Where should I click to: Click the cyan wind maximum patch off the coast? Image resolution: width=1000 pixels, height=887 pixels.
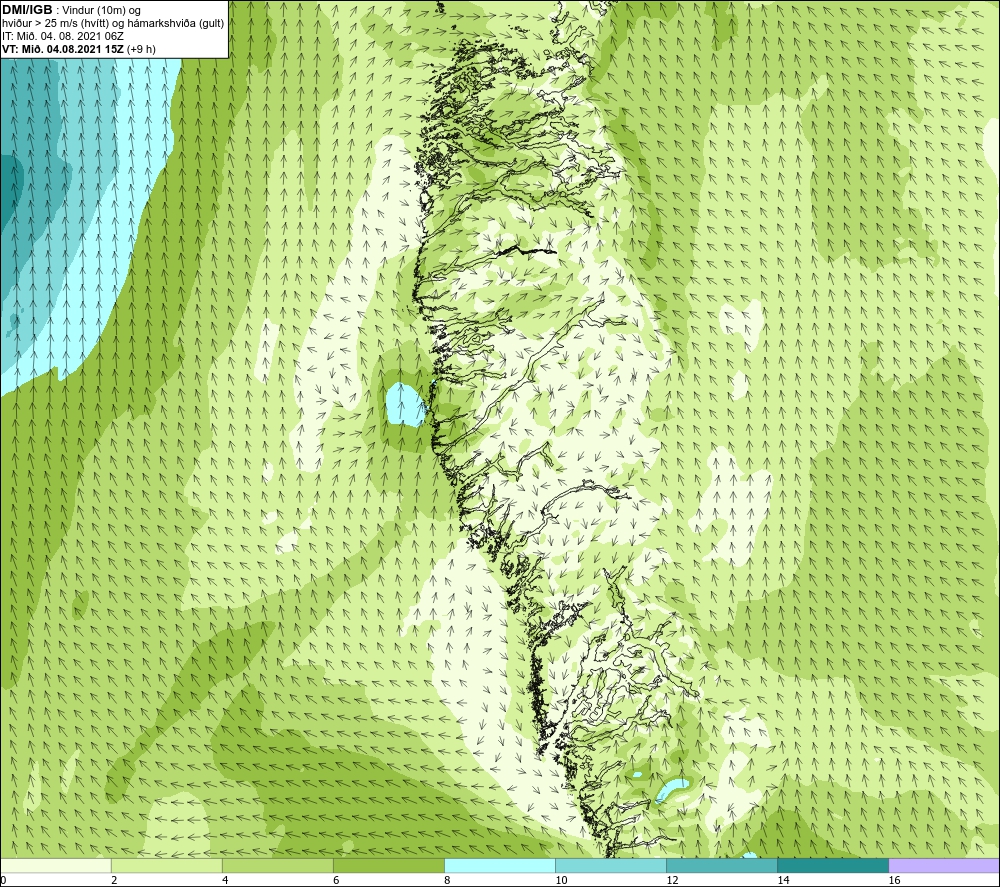[405, 405]
